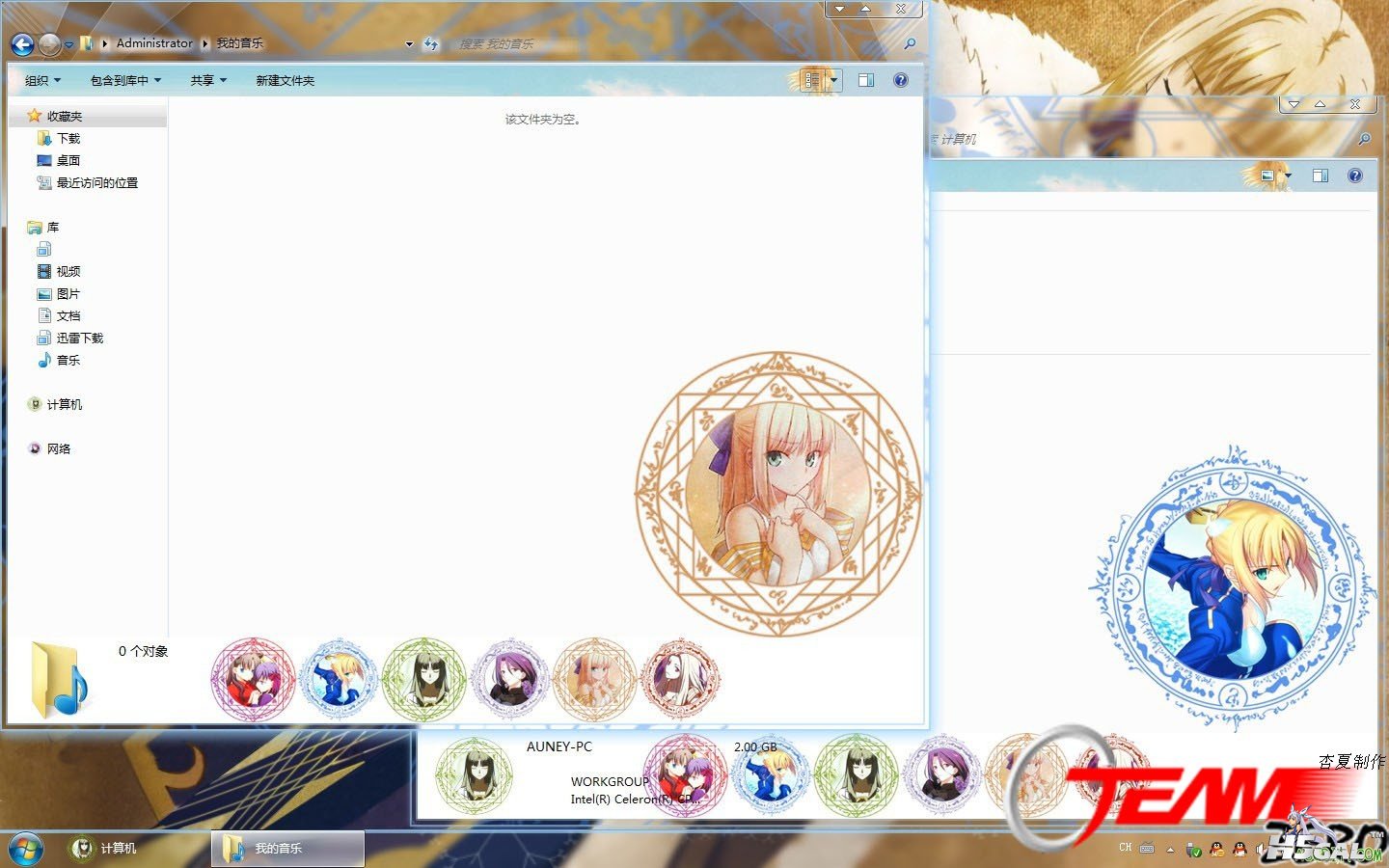Click the USB safely-remove tray icon

[x=1194, y=850]
